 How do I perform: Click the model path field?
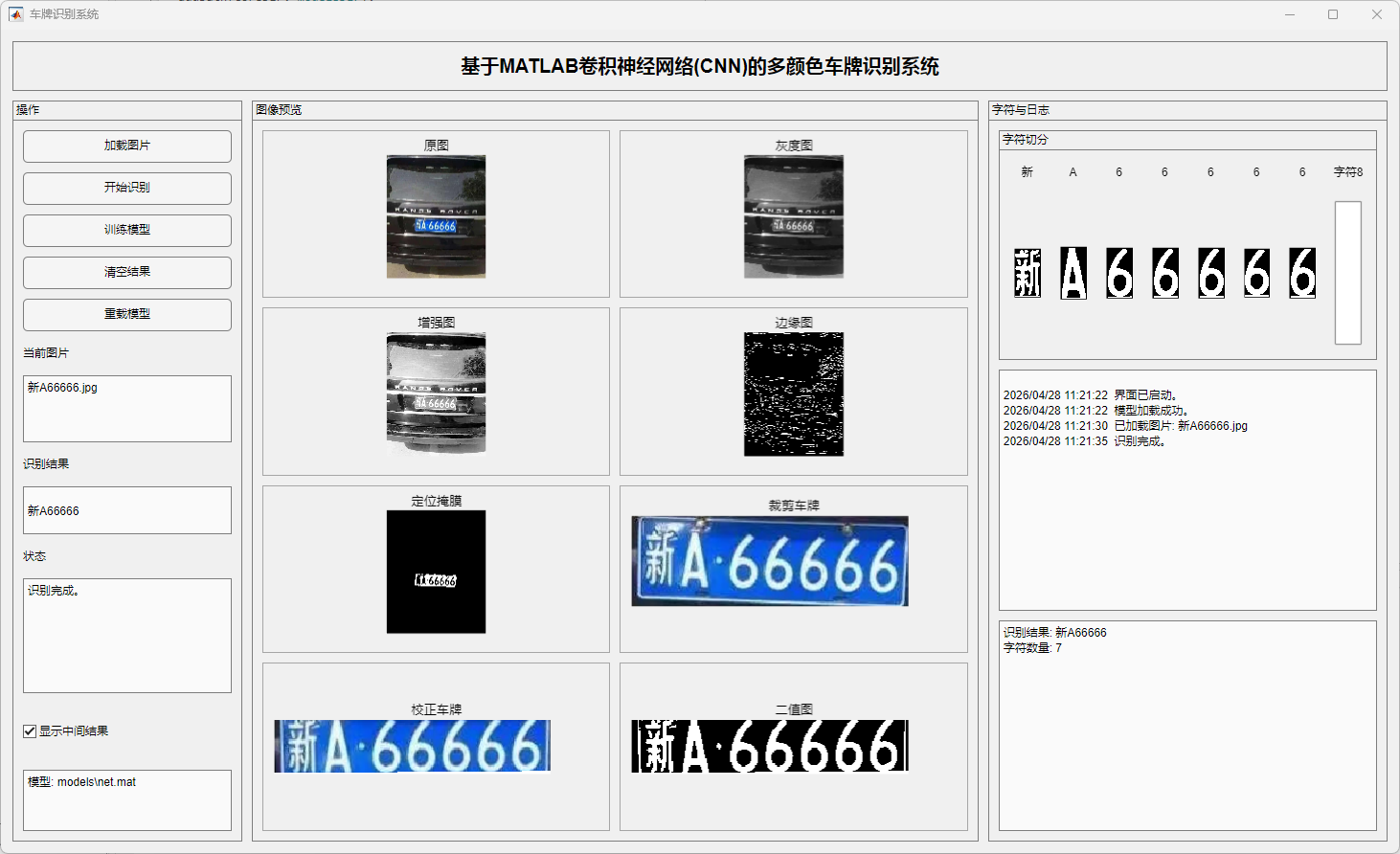pos(127,800)
